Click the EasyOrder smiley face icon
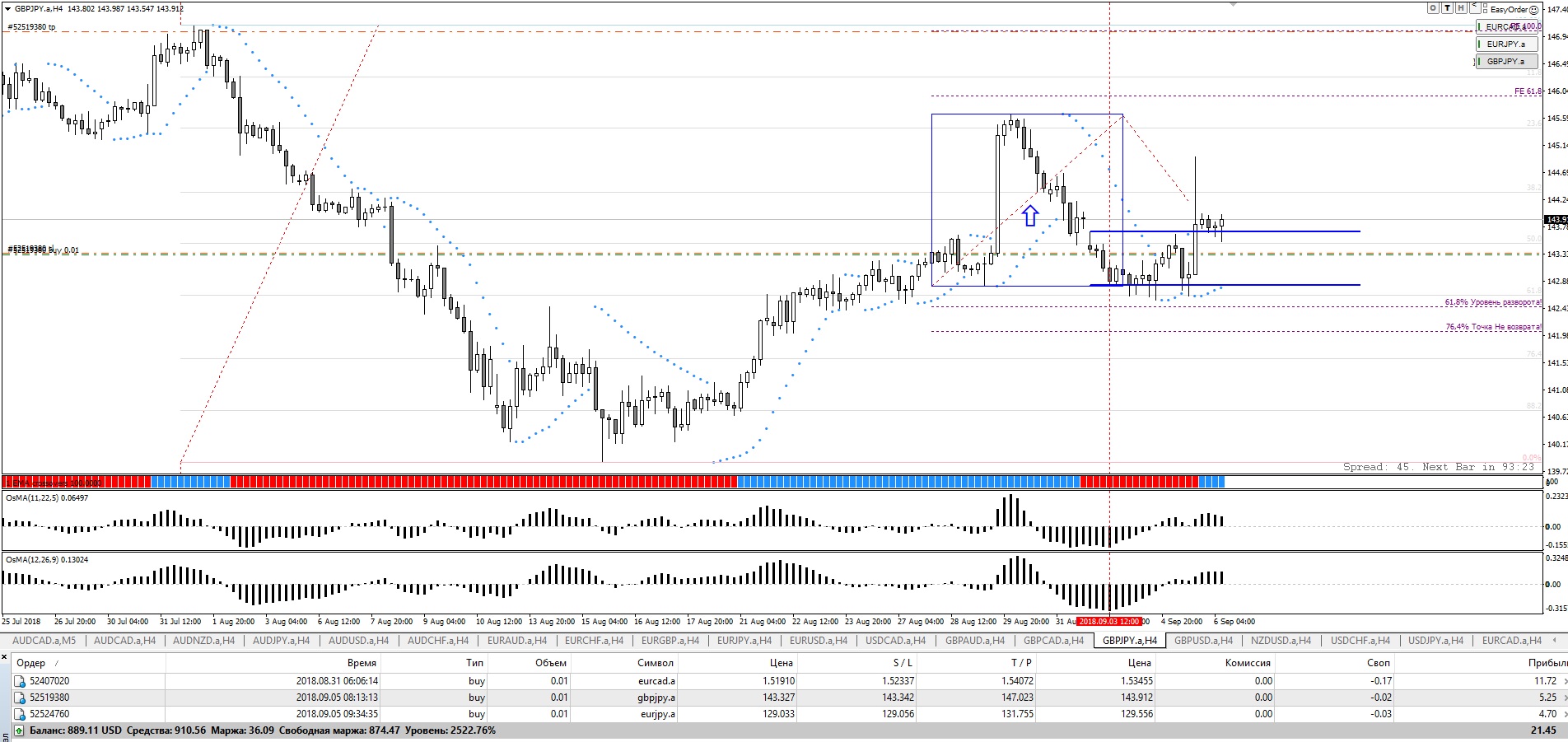 click(x=1533, y=10)
